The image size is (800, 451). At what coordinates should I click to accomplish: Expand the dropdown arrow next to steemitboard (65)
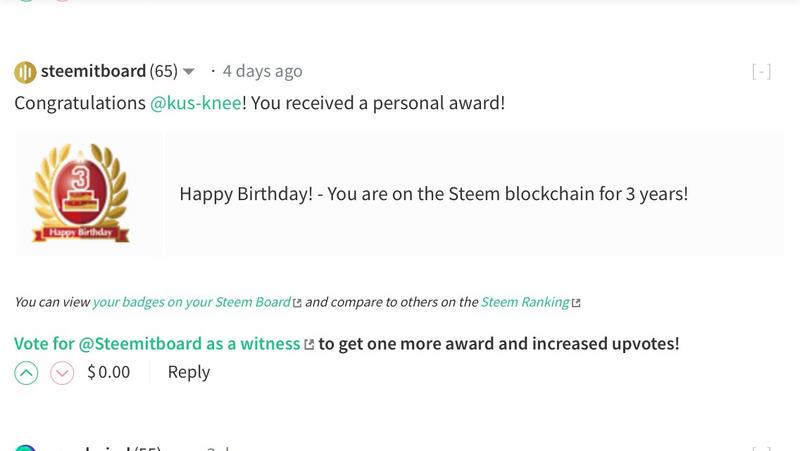(189, 72)
